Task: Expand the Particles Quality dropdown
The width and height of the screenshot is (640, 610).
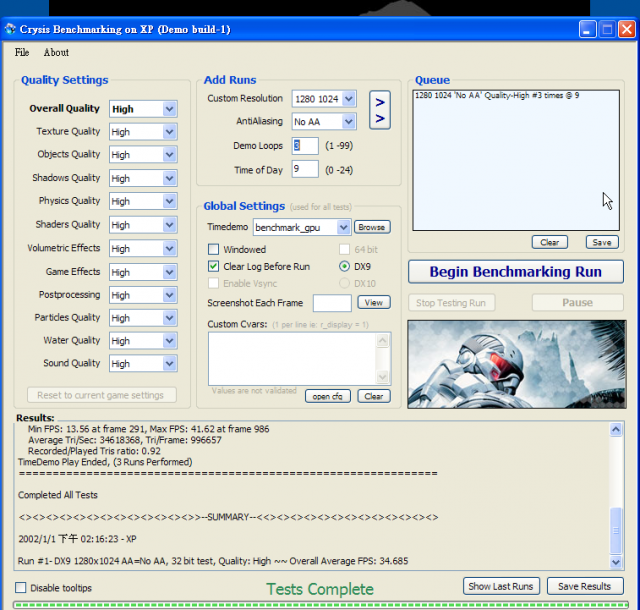Action: [x=169, y=318]
